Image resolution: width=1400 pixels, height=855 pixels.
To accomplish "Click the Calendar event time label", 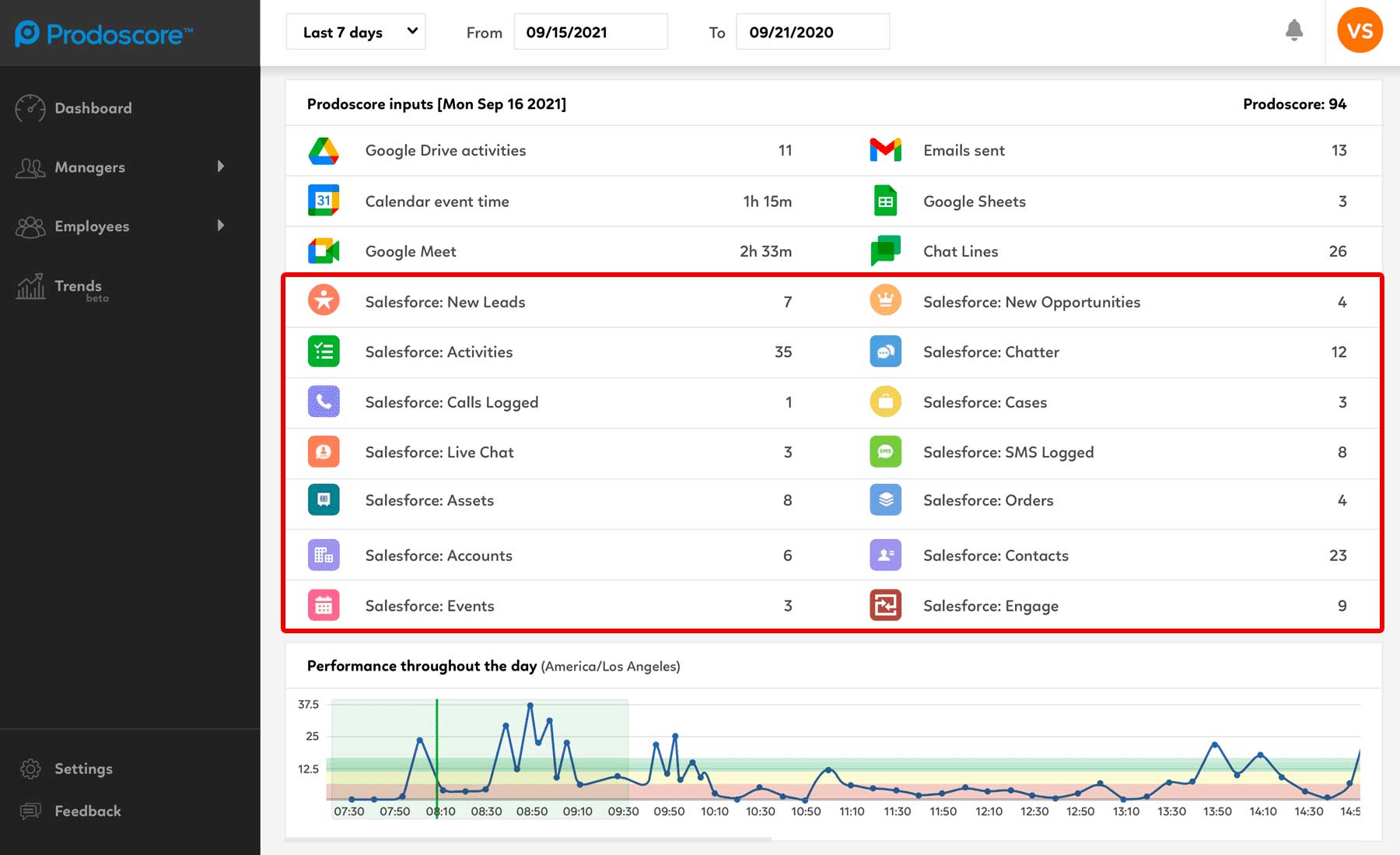I will (437, 201).
